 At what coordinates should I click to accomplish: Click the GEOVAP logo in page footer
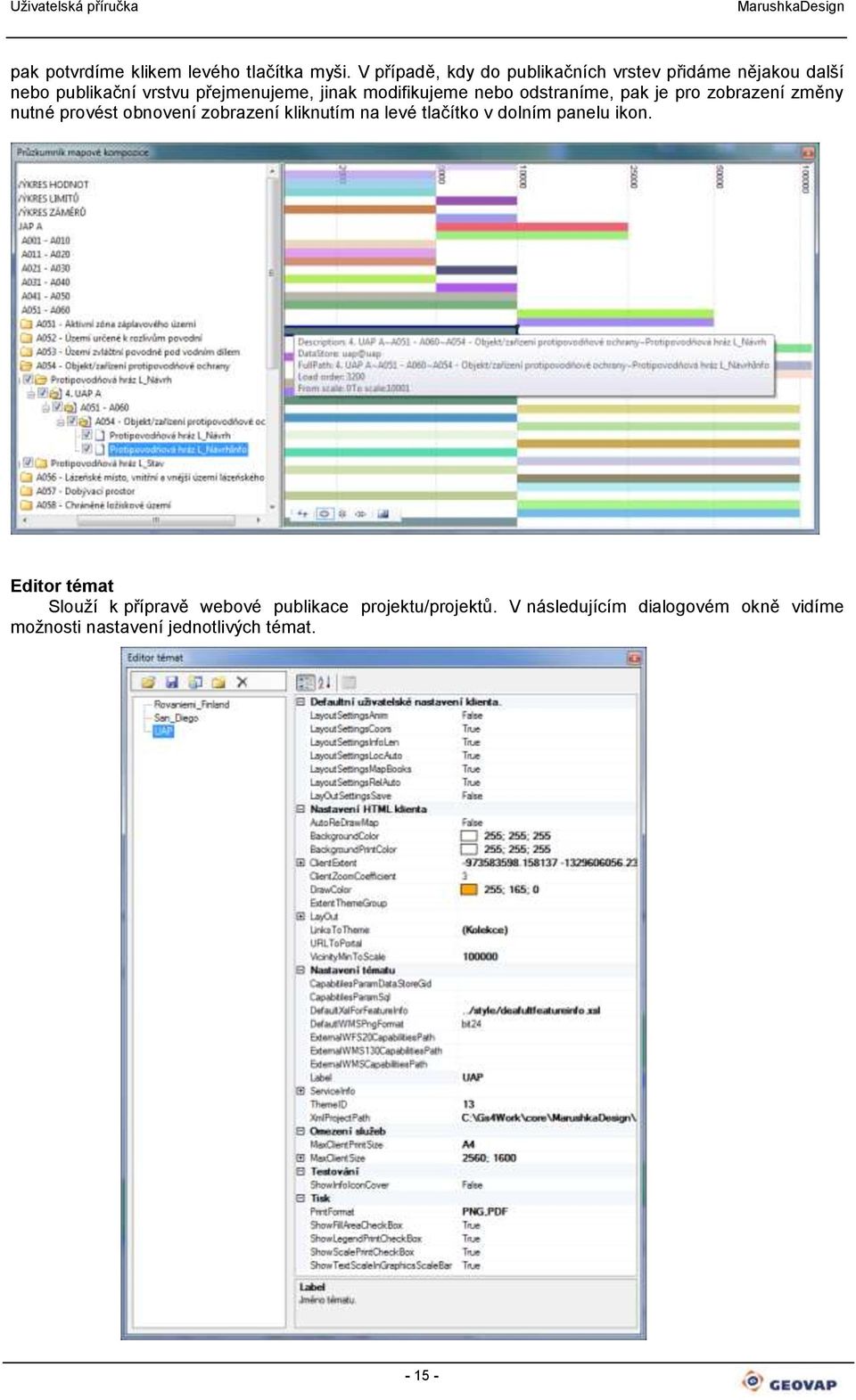tap(790, 1382)
